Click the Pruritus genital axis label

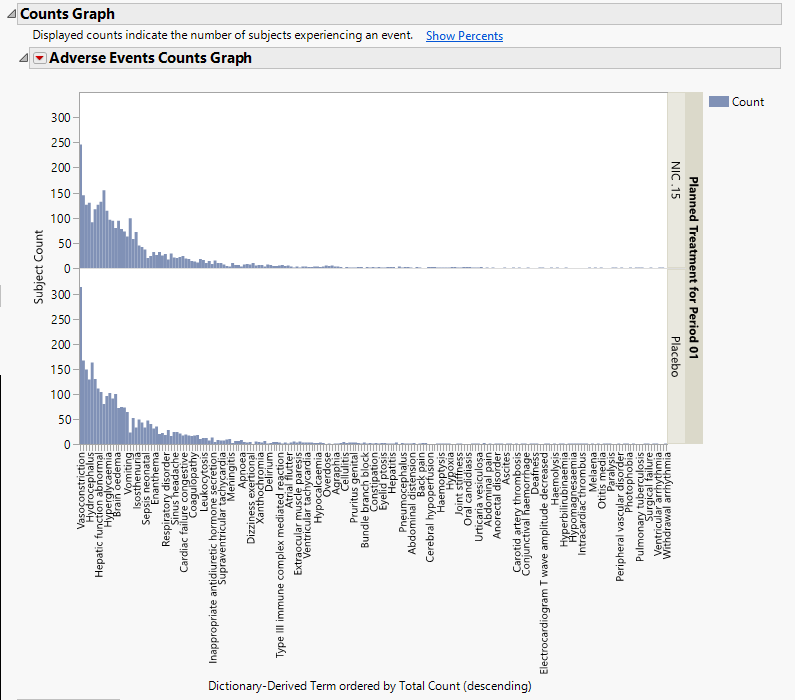tap(354, 487)
